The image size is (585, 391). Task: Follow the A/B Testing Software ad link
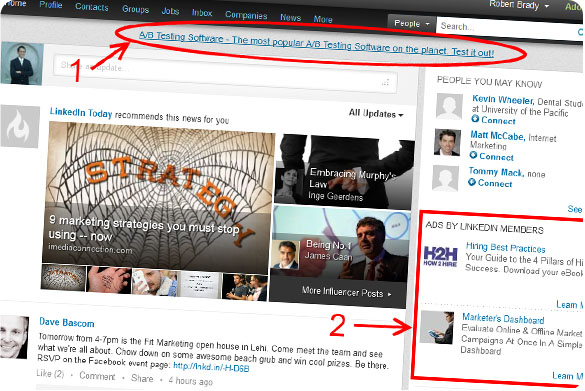pos(316,45)
